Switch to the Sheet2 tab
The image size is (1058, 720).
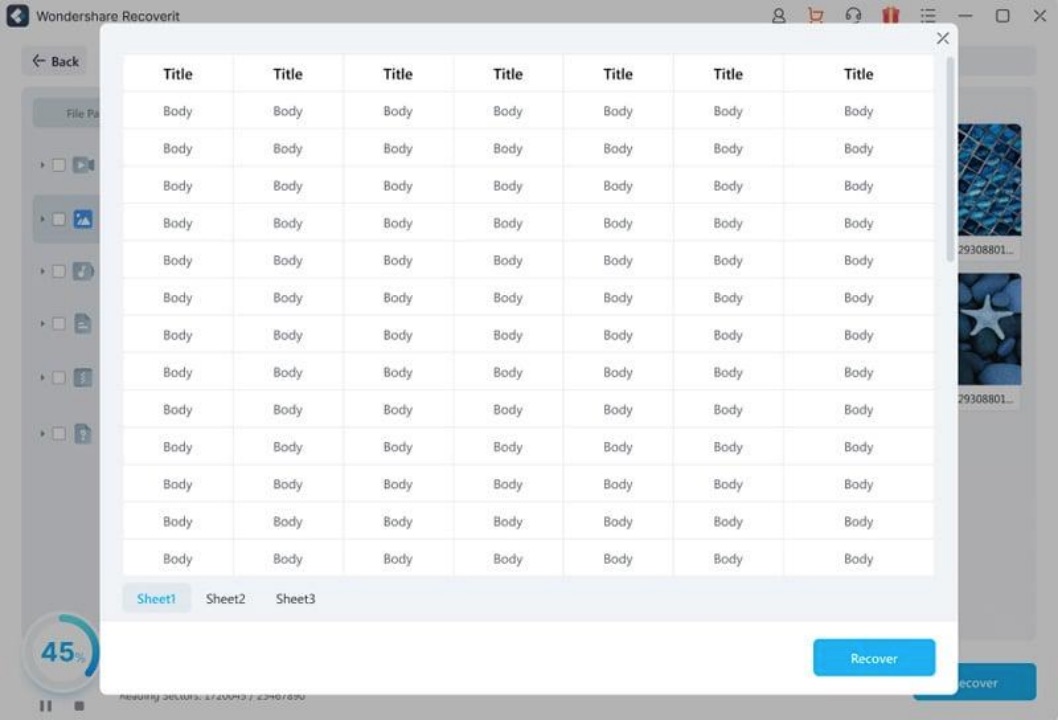(225, 598)
